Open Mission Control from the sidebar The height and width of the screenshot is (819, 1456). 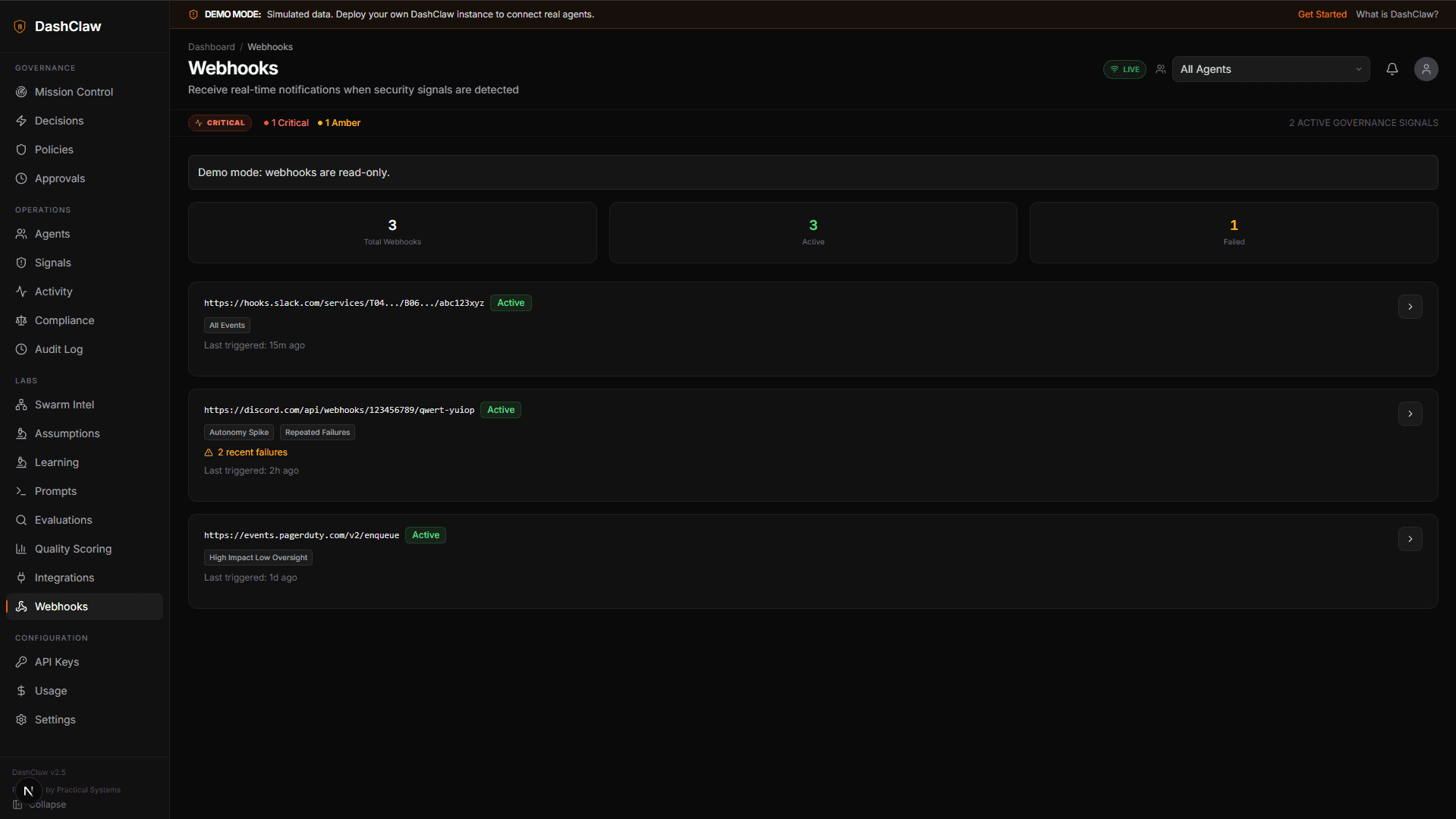(74, 91)
